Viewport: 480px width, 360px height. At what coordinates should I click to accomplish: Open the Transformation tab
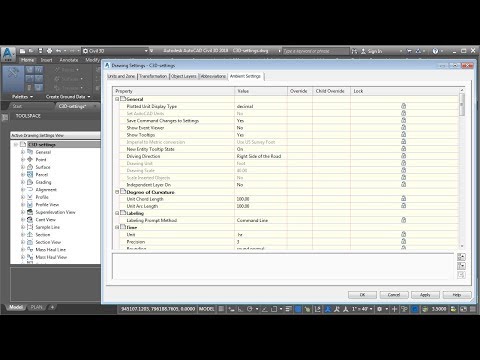153,76
